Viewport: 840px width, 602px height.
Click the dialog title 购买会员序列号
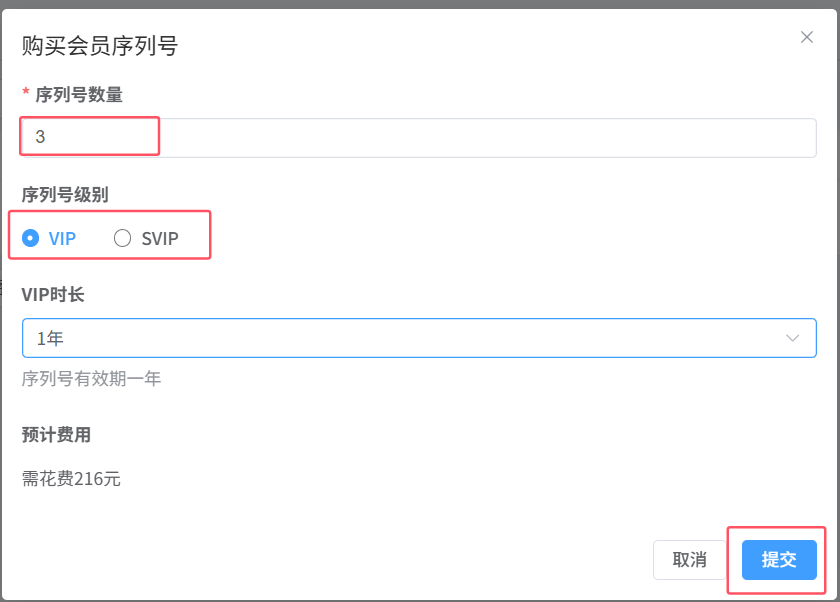coord(100,45)
